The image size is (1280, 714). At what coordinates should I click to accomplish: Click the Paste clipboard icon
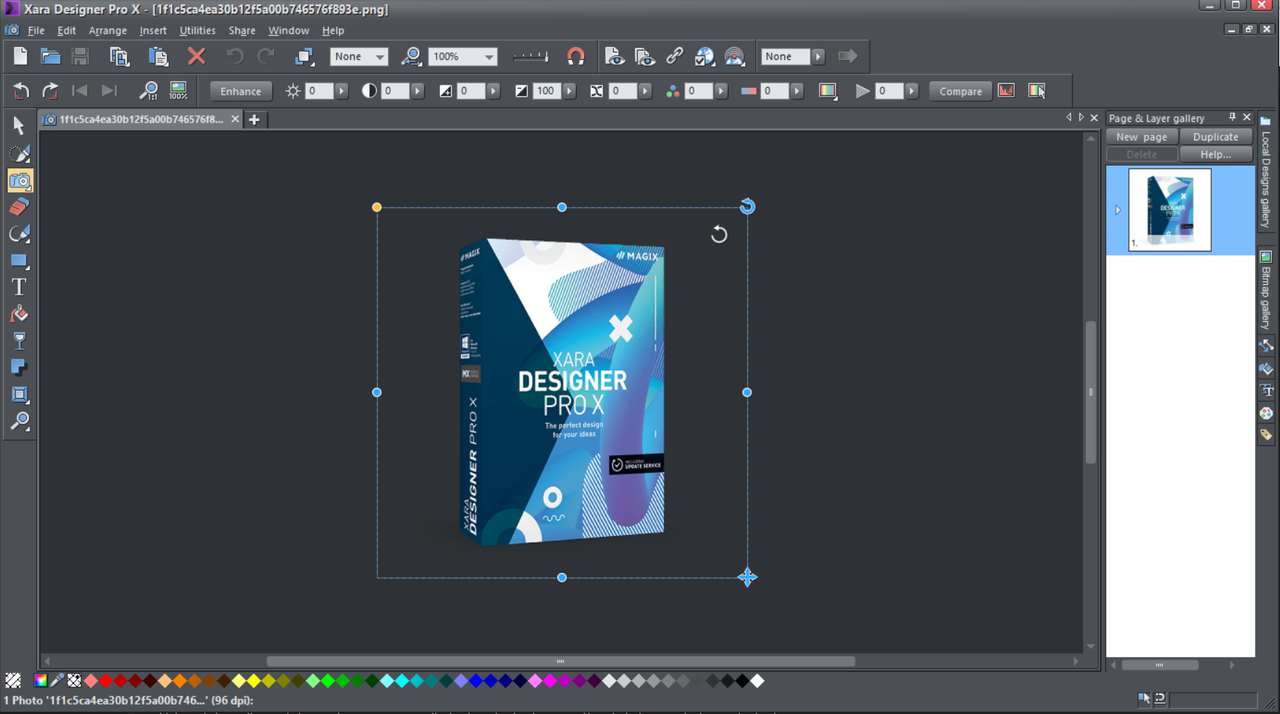click(158, 57)
